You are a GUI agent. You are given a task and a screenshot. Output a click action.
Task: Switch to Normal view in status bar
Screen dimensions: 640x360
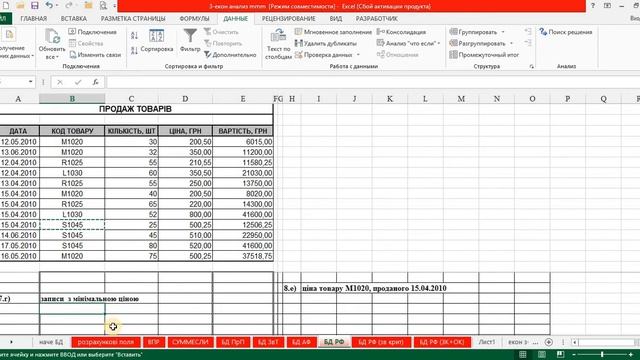click(x=523, y=354)
